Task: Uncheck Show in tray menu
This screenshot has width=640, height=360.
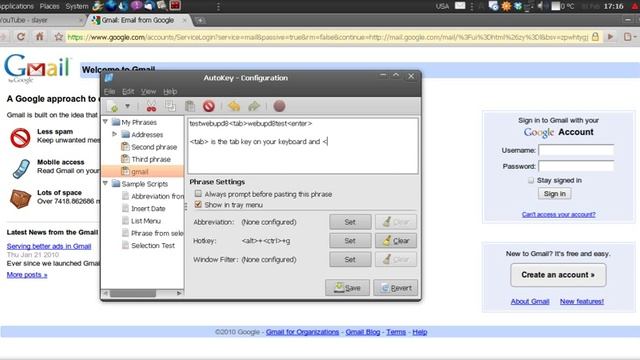Action: pyautogui.click(x=198, y=204)
